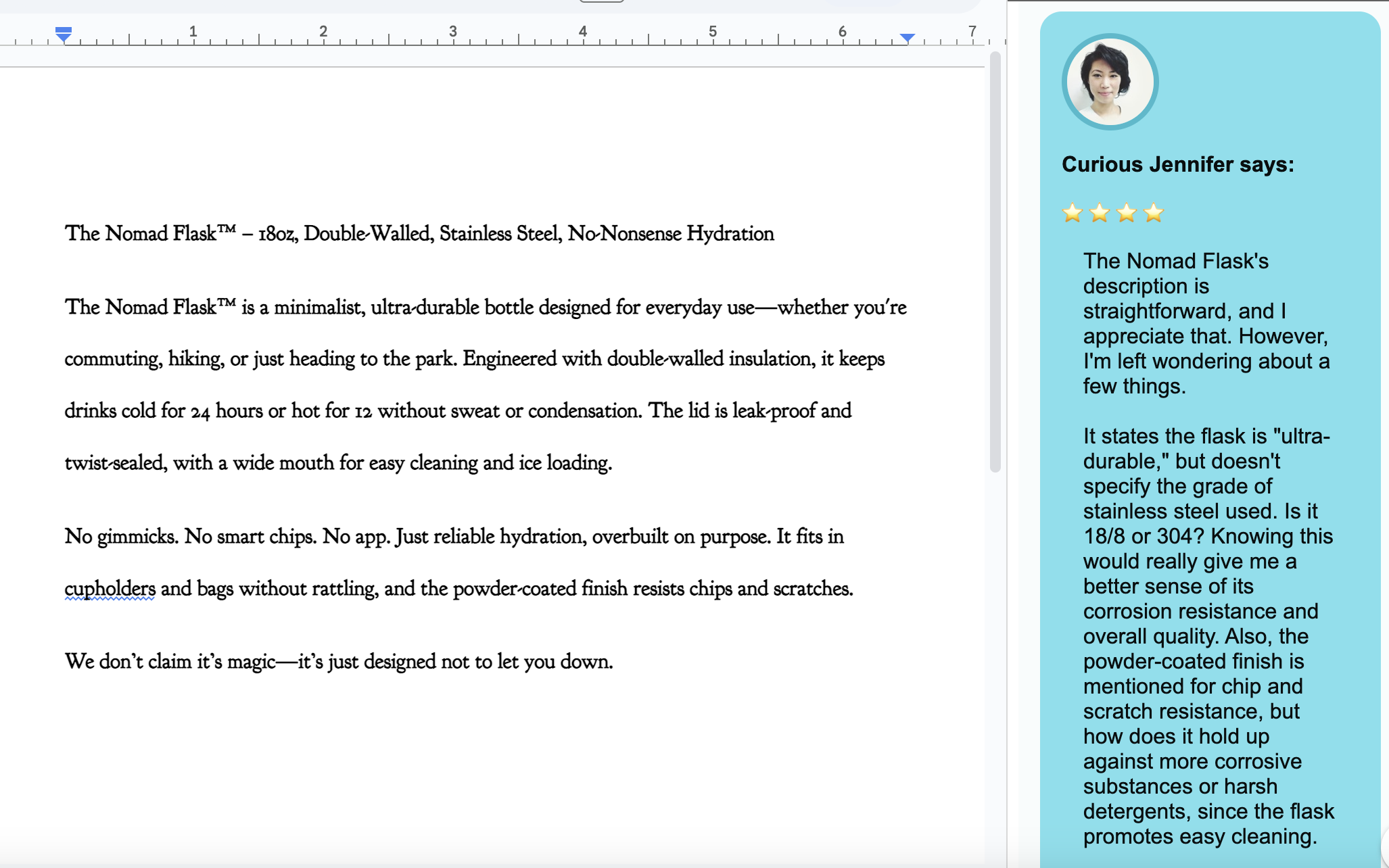Click the second gold star rating

(x=1100, y=213)
